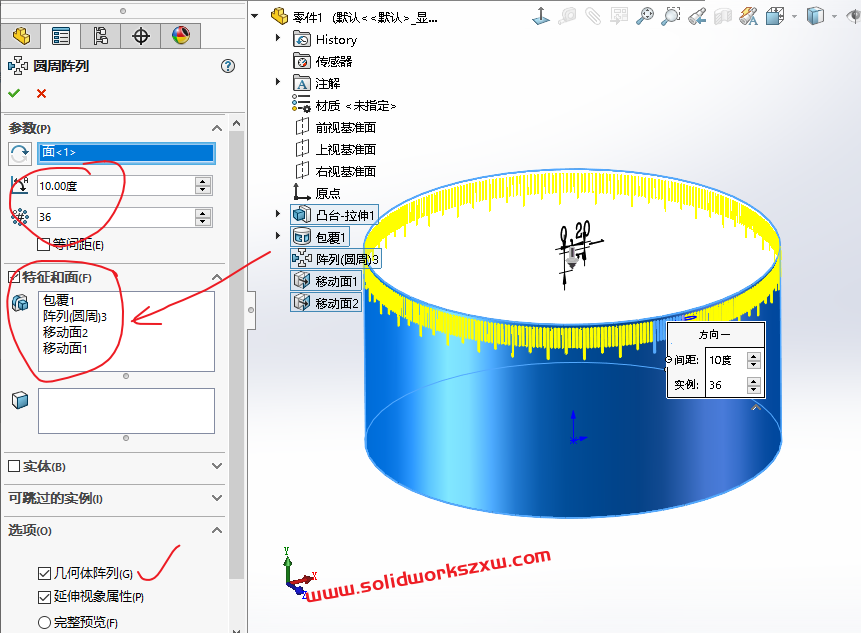Confirm circular pattern with green checkmark
The height and width of the screenshot is (633, 861).
(14, 93)
